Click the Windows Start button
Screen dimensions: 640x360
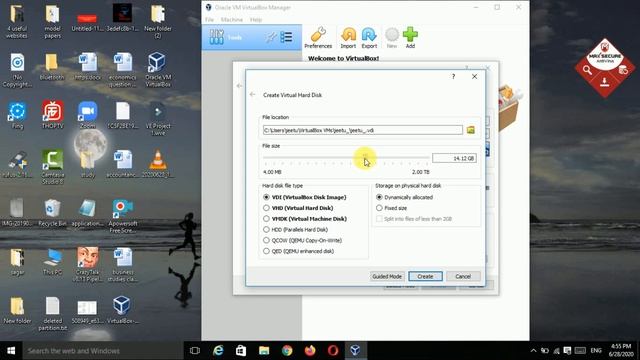click(x=11, y=351)
